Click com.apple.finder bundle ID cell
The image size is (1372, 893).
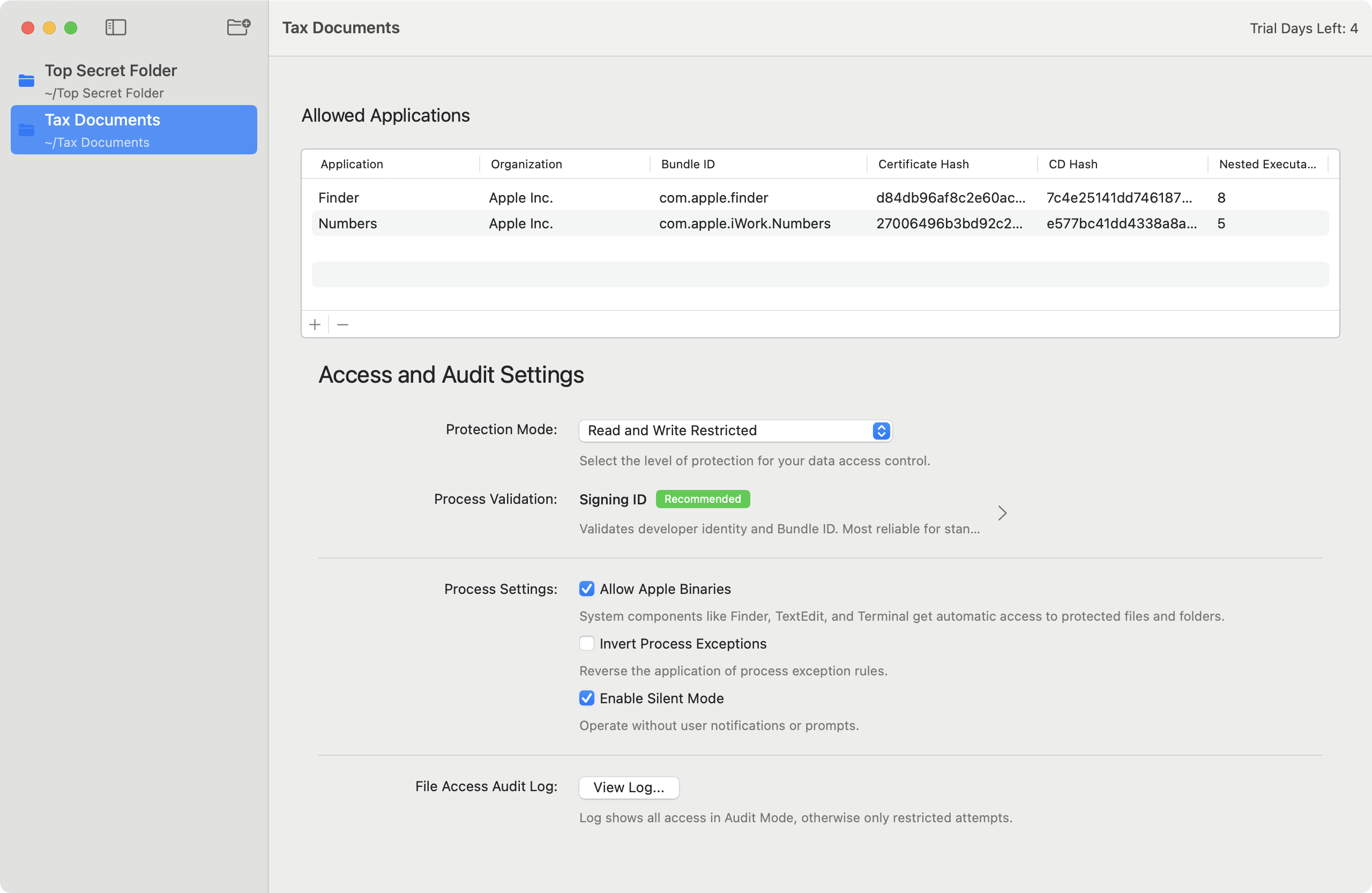(x=714, y=198)
